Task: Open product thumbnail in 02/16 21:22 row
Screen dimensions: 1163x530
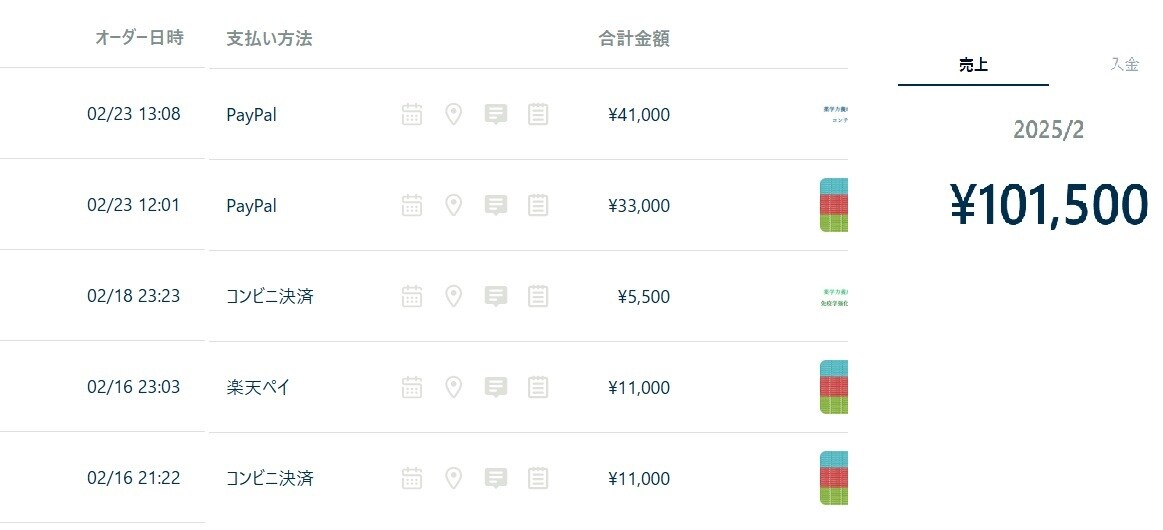Action: (834, 478)
